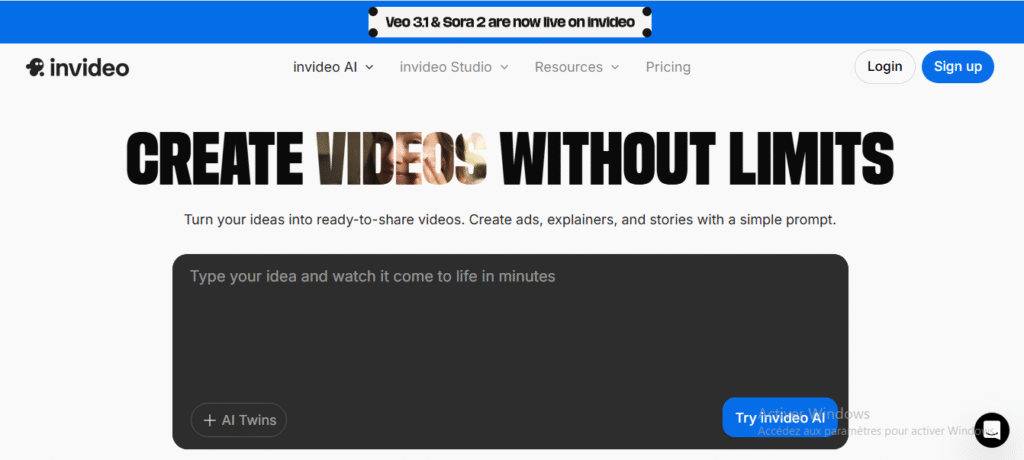Open the invideo Studio menu label
Screen dimensions: 1024x460
[445, 67]
